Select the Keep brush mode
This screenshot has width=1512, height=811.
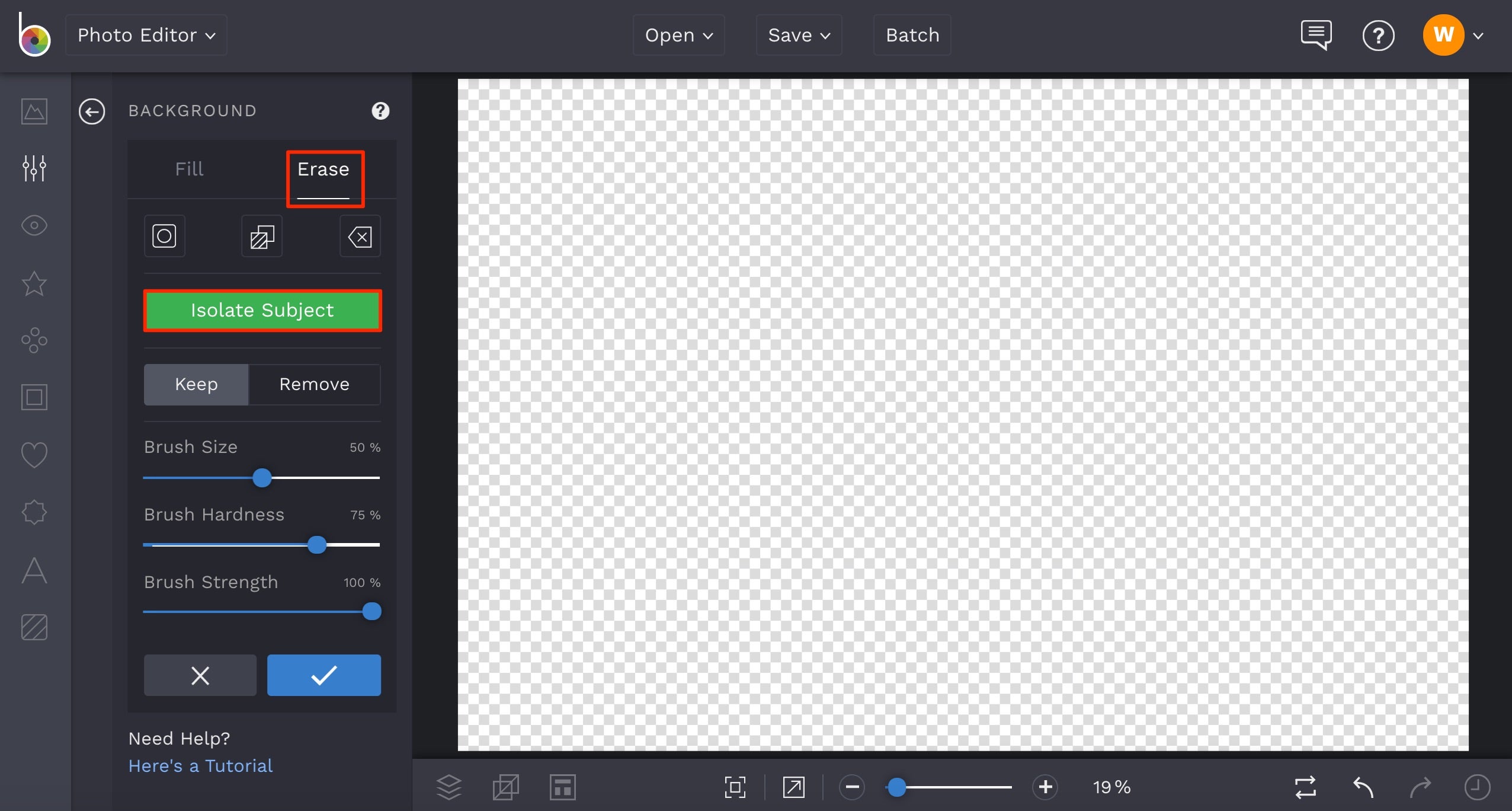point(196,384)
